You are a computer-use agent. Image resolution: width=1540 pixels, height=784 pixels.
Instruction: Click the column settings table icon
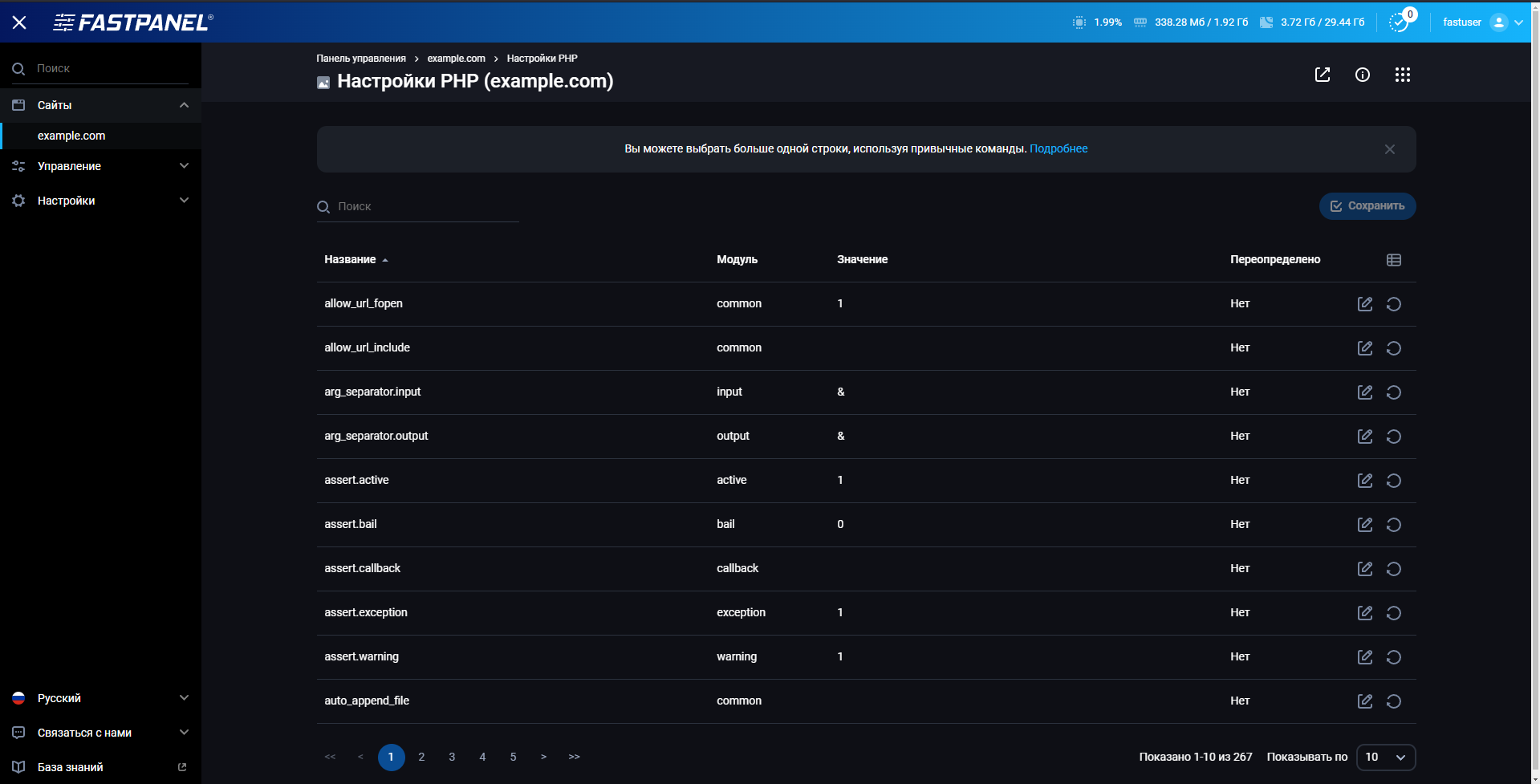(1393, 260)
